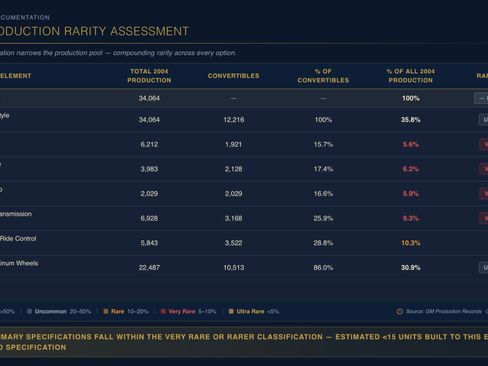
Task: Click the bold '30.9%' value
Action: click(410, 268)
